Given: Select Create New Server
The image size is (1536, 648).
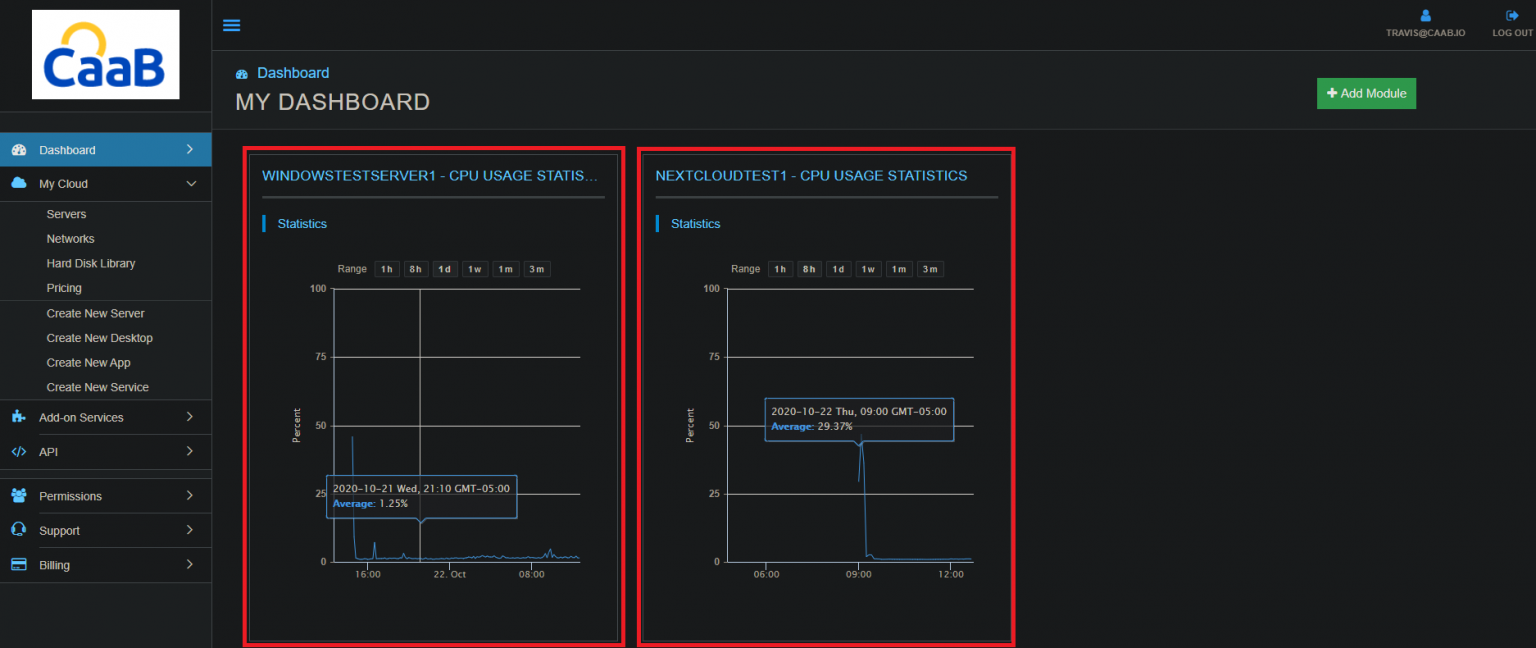Looking at the screenshot, I should (x=95, y=313).
